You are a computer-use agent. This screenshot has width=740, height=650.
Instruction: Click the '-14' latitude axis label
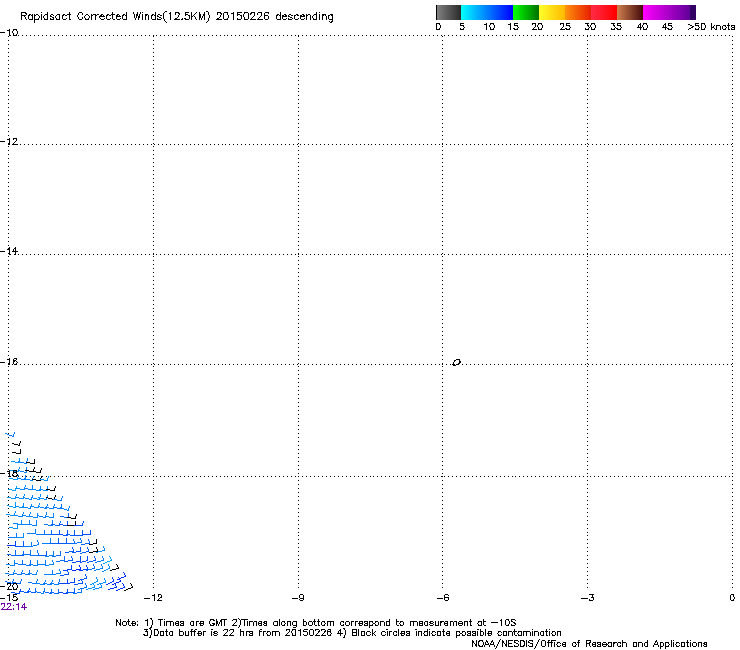click(x=9, y=251)
